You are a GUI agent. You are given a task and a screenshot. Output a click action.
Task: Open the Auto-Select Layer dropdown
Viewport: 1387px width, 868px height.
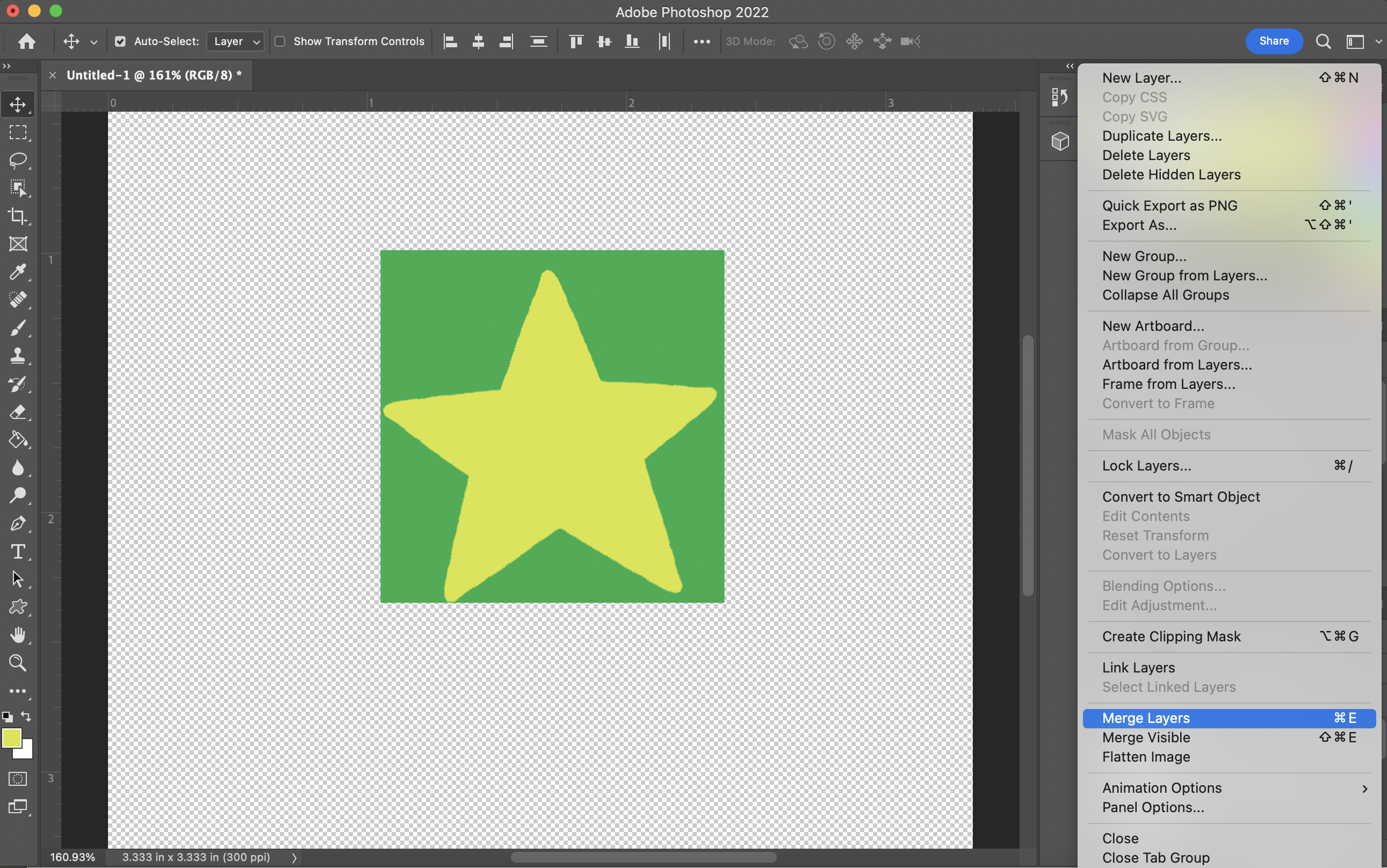235,41
